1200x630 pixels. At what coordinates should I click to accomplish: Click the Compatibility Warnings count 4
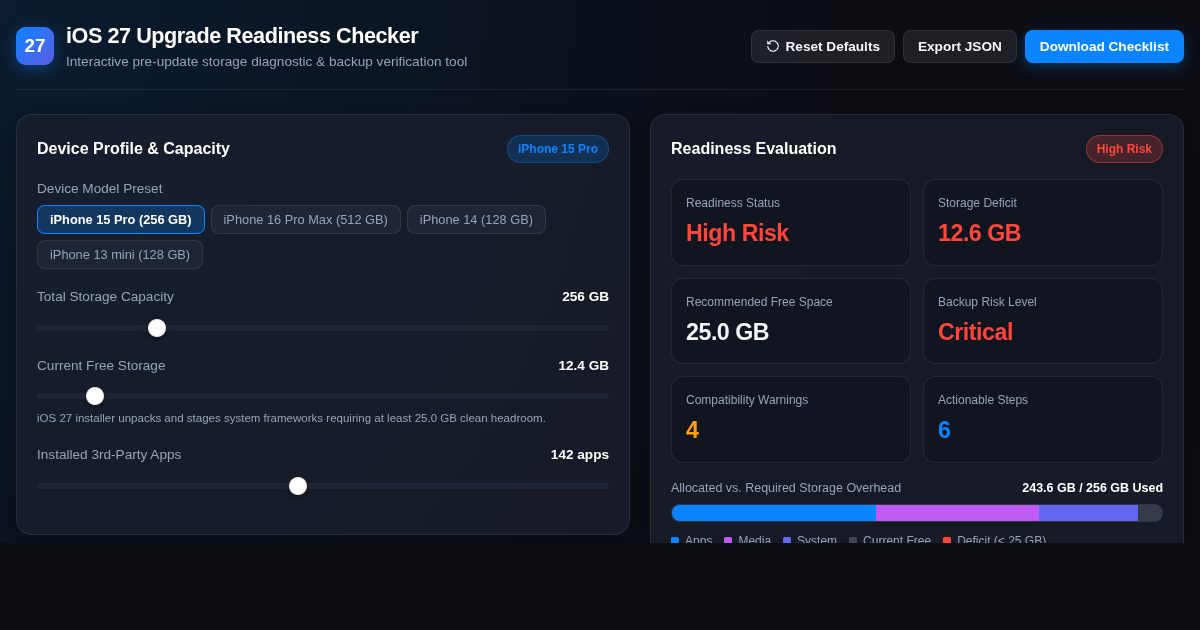click(x=692, y=430)
